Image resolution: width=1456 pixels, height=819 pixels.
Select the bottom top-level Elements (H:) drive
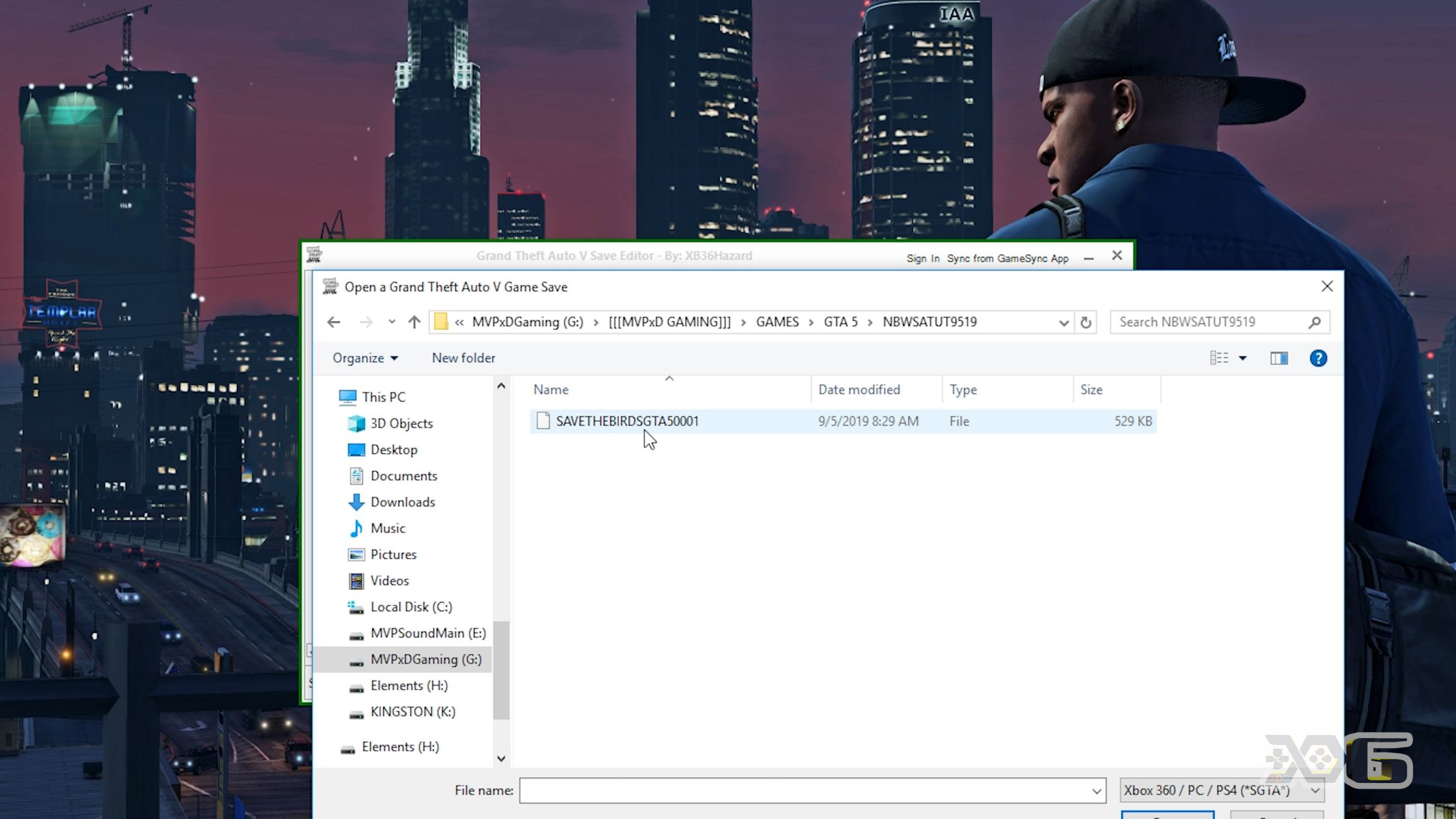(x=400, y=747)
